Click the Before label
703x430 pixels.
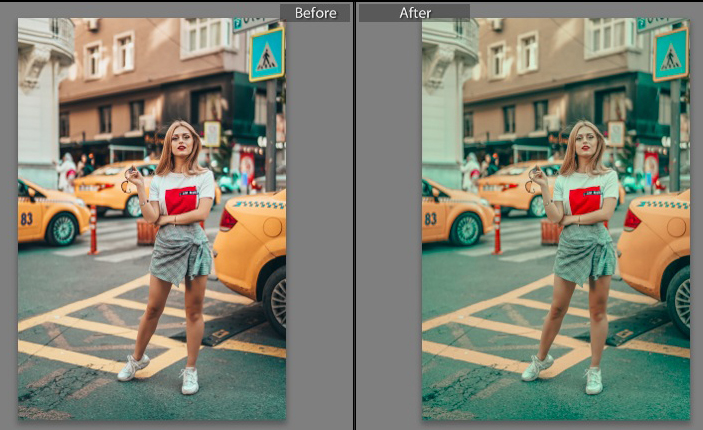pos(315,13)
